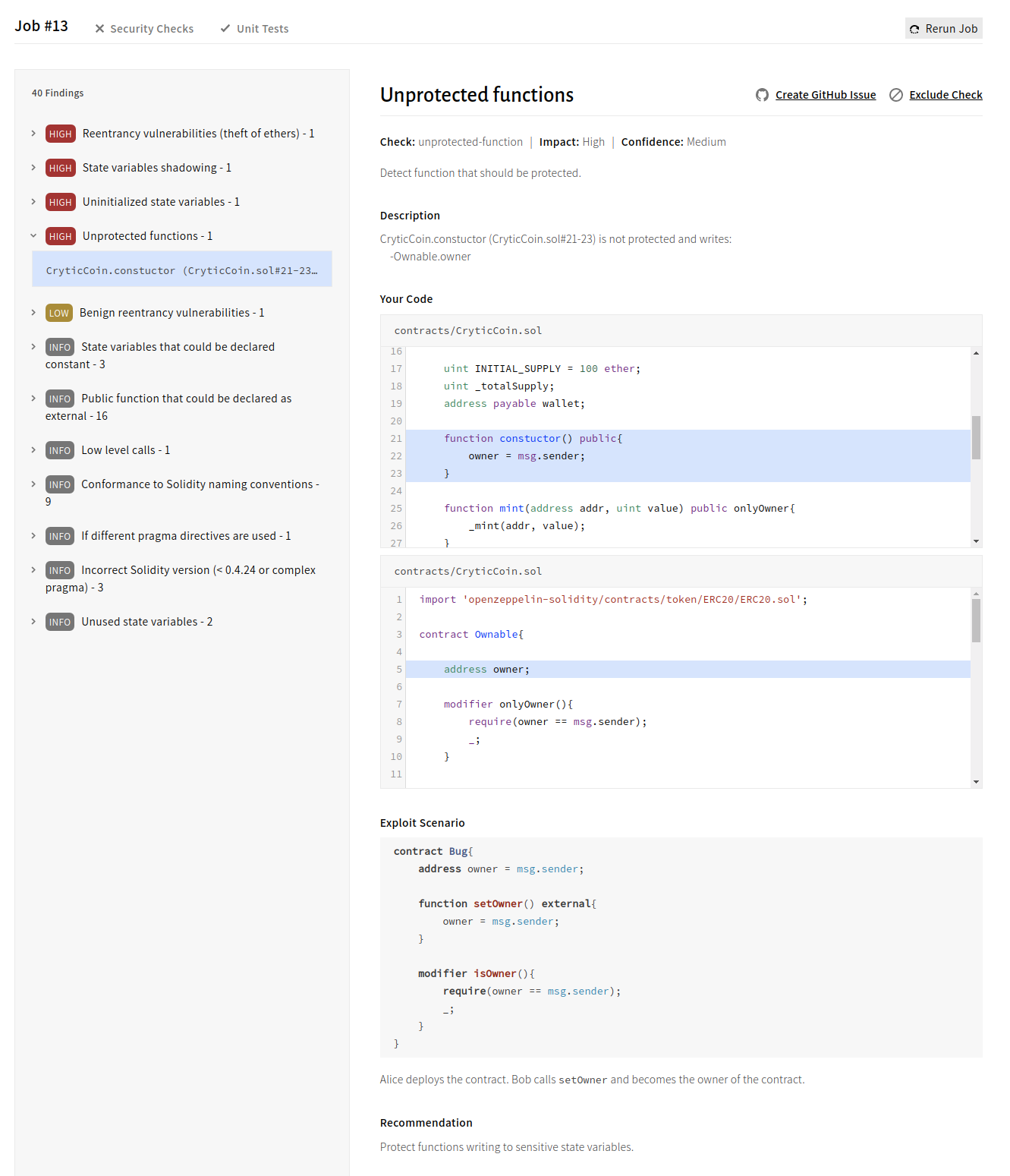Switch to the Unit Tests tab
The height and width of the screenshot is (1176, 1010).
click(x=262, y=29)
